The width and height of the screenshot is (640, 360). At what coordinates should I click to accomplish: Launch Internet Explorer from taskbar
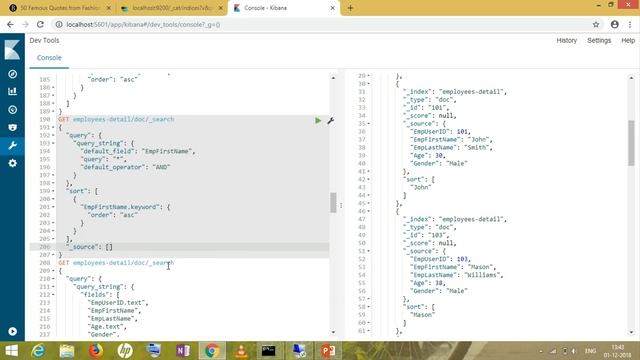tap(38, 351)
